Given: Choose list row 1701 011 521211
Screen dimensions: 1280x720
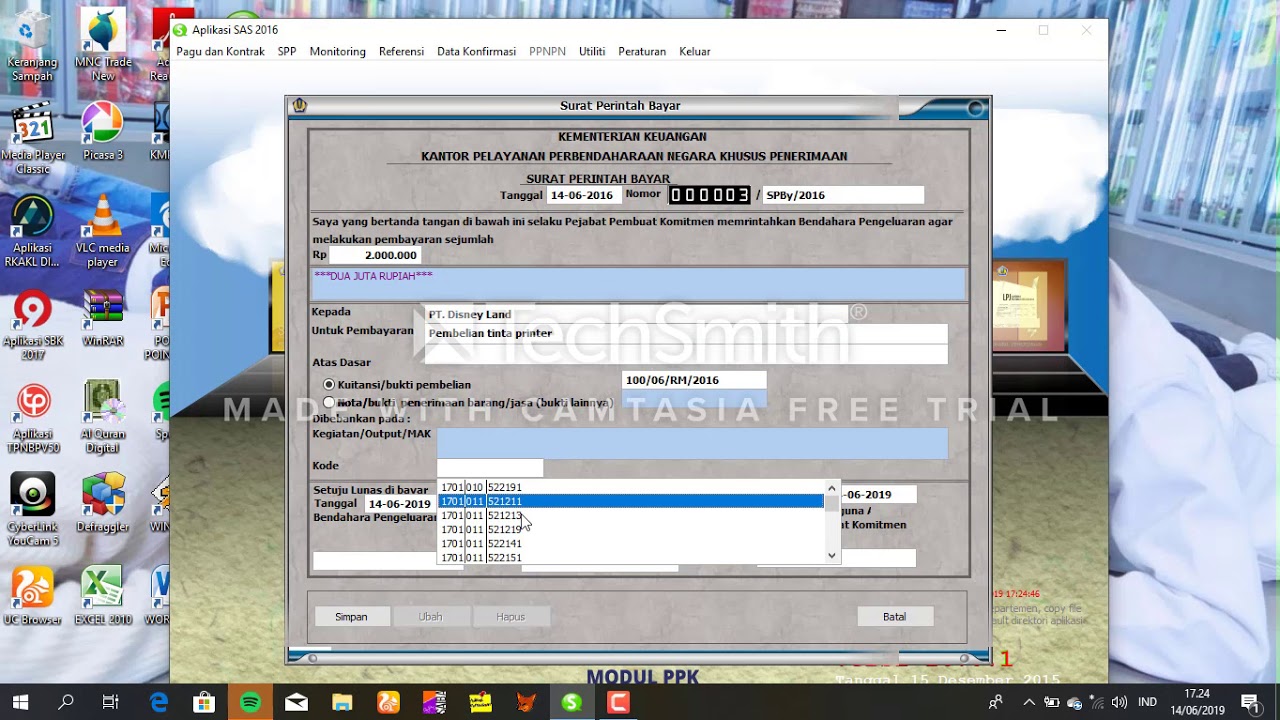Looking at the screenshot, I should [x=631, y=501].
